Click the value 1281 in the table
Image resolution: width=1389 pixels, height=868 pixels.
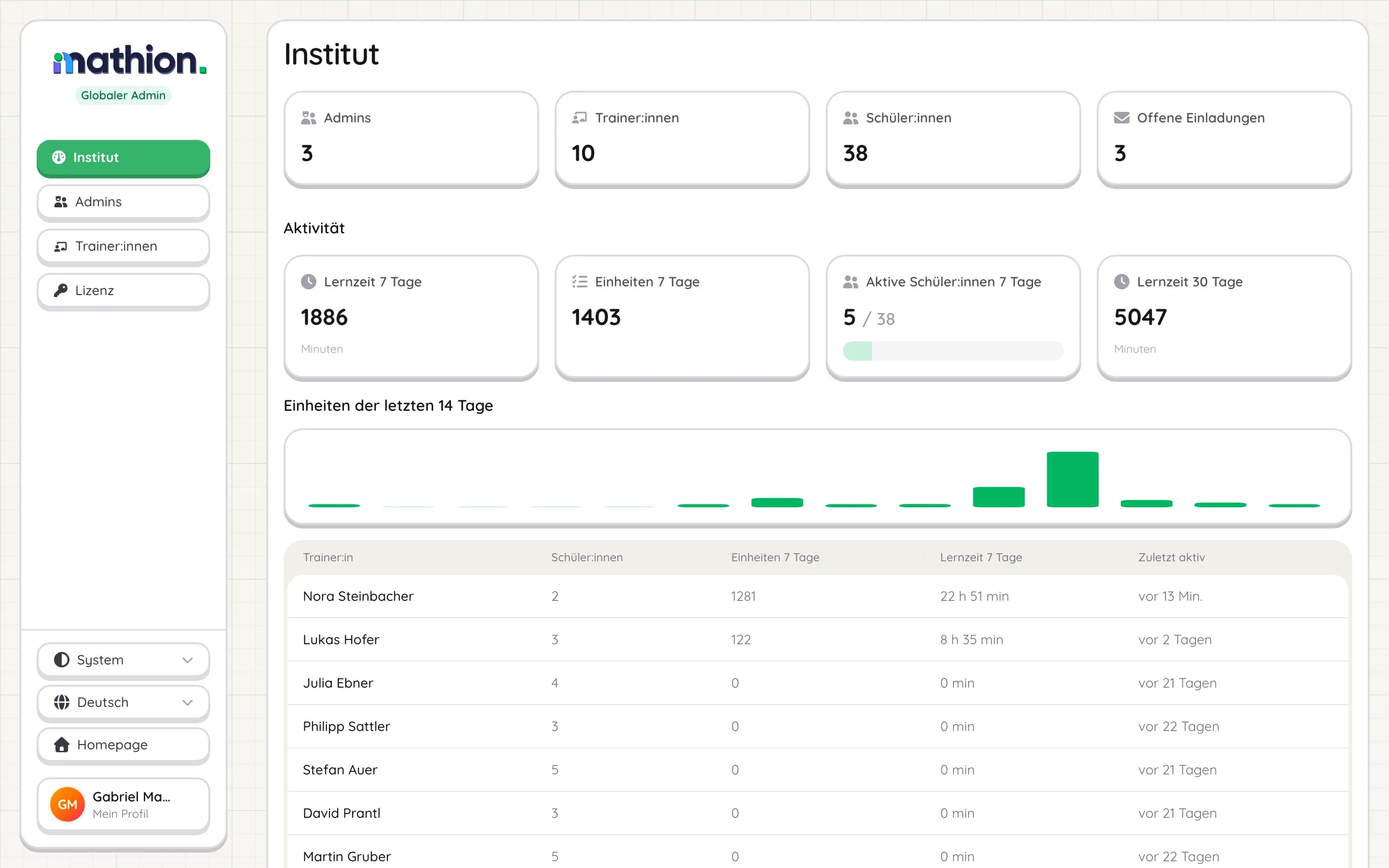point(743,597)
